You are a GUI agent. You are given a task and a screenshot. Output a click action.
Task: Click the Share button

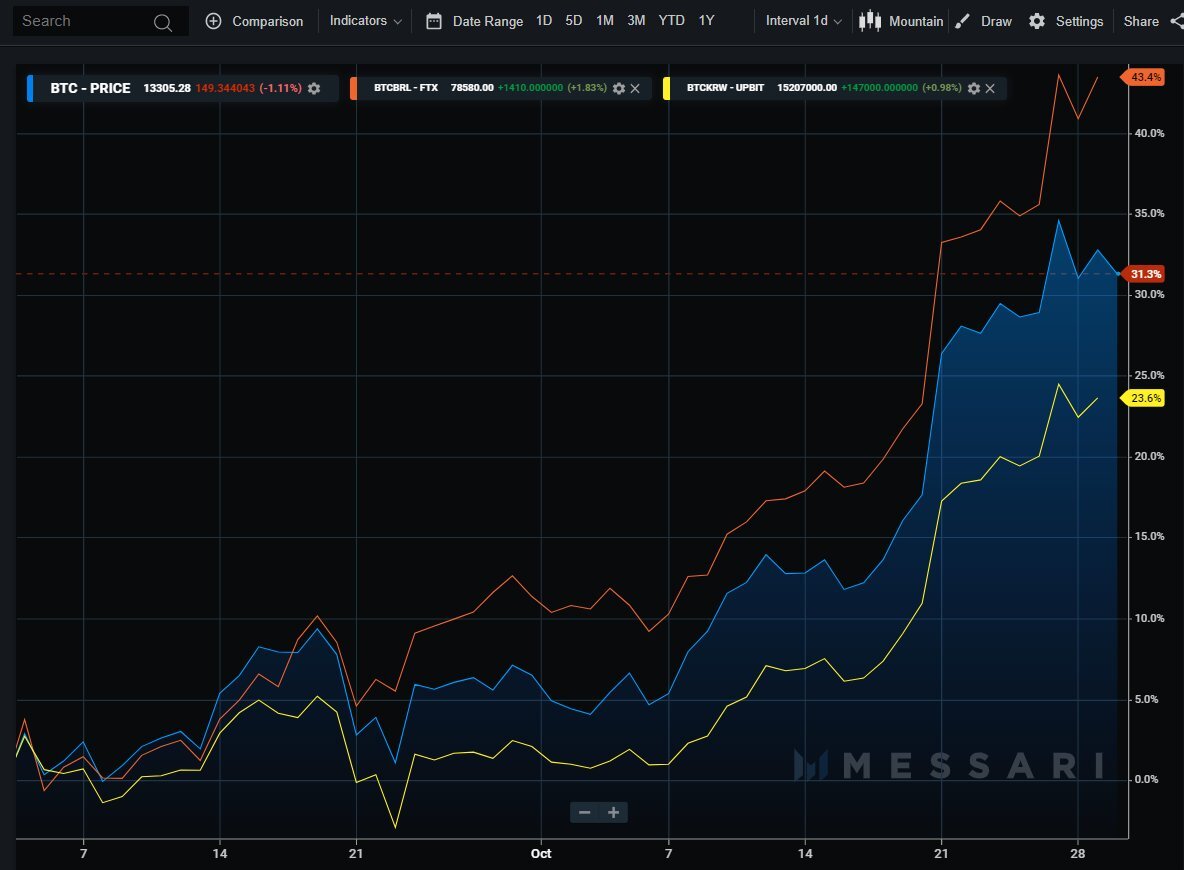click(1141, 21)
